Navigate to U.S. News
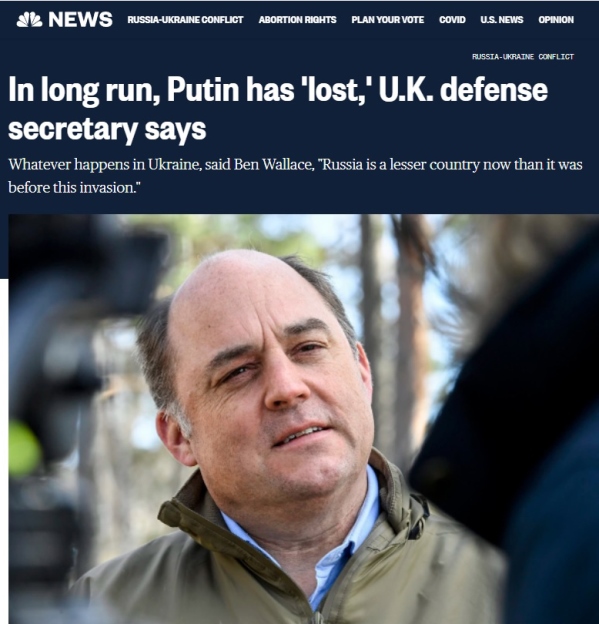Viewport: 599px width, 624px height. point(502,20)
